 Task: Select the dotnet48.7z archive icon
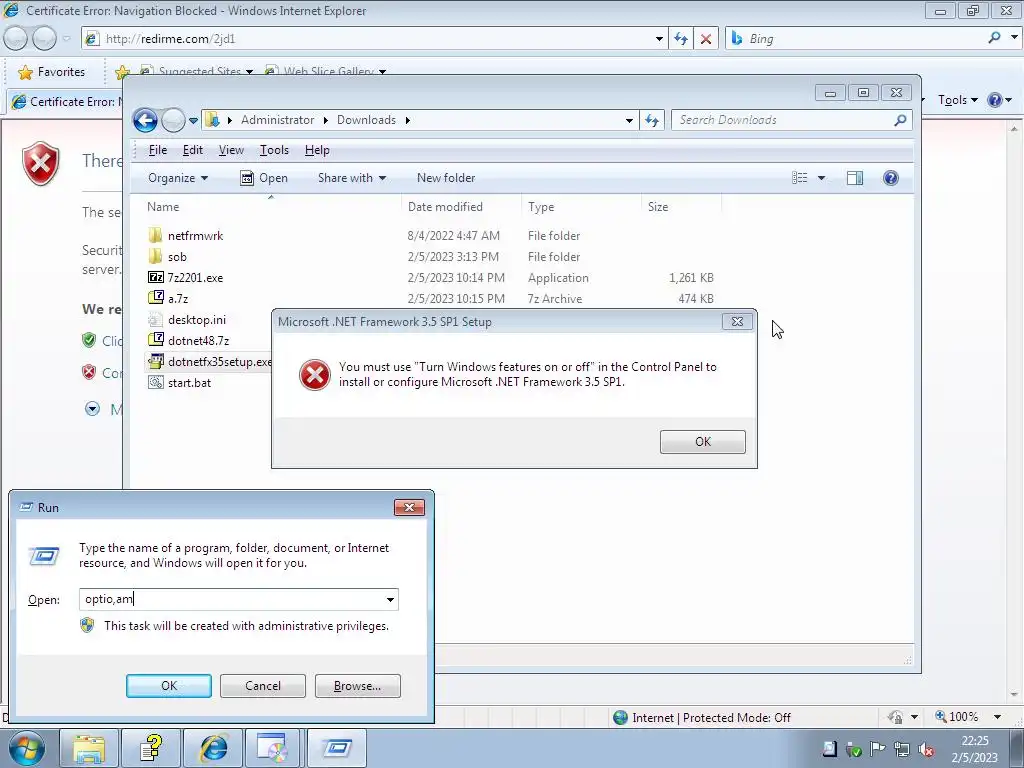[155, 340]
